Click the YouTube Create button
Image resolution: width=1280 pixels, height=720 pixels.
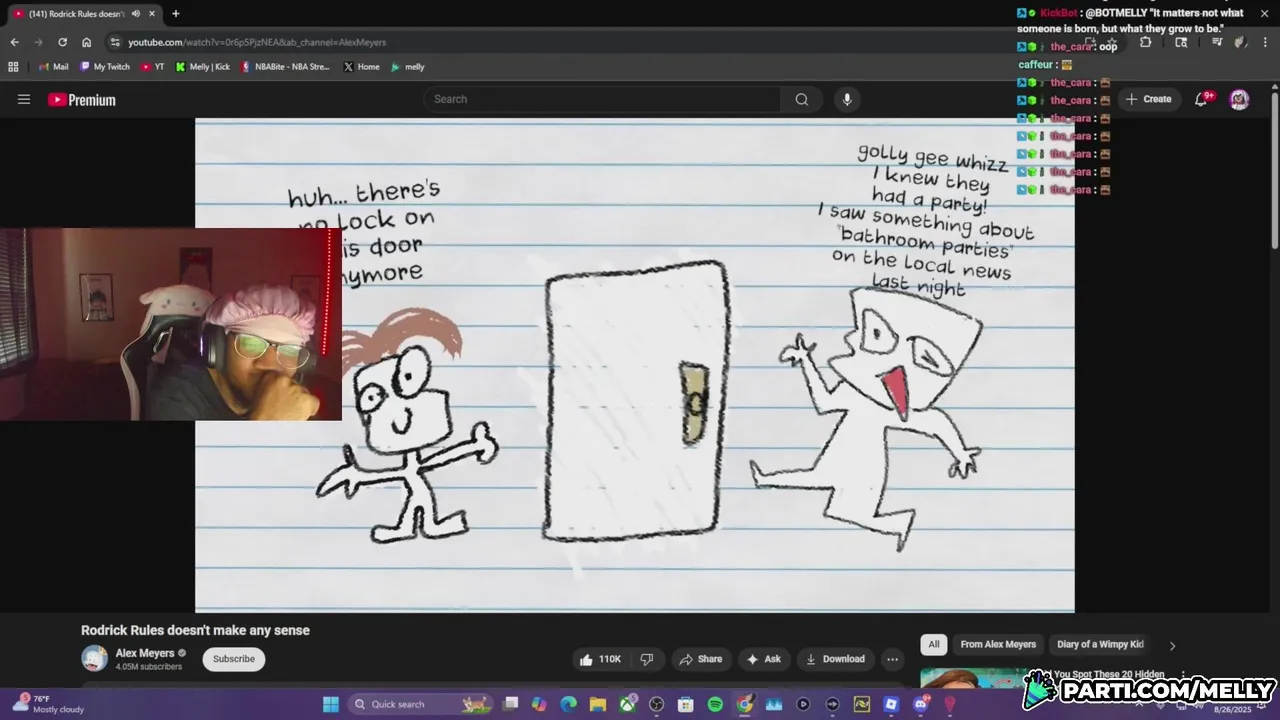[1148, 99]
